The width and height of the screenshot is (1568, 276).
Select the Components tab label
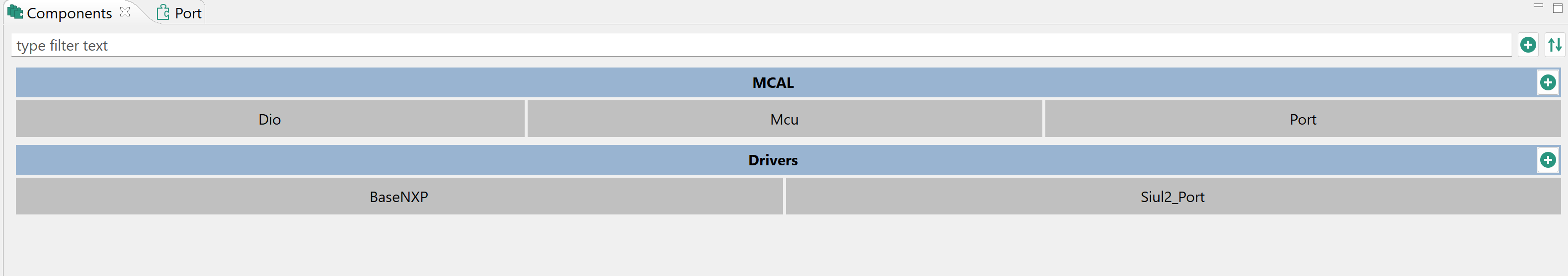(70, 13)
